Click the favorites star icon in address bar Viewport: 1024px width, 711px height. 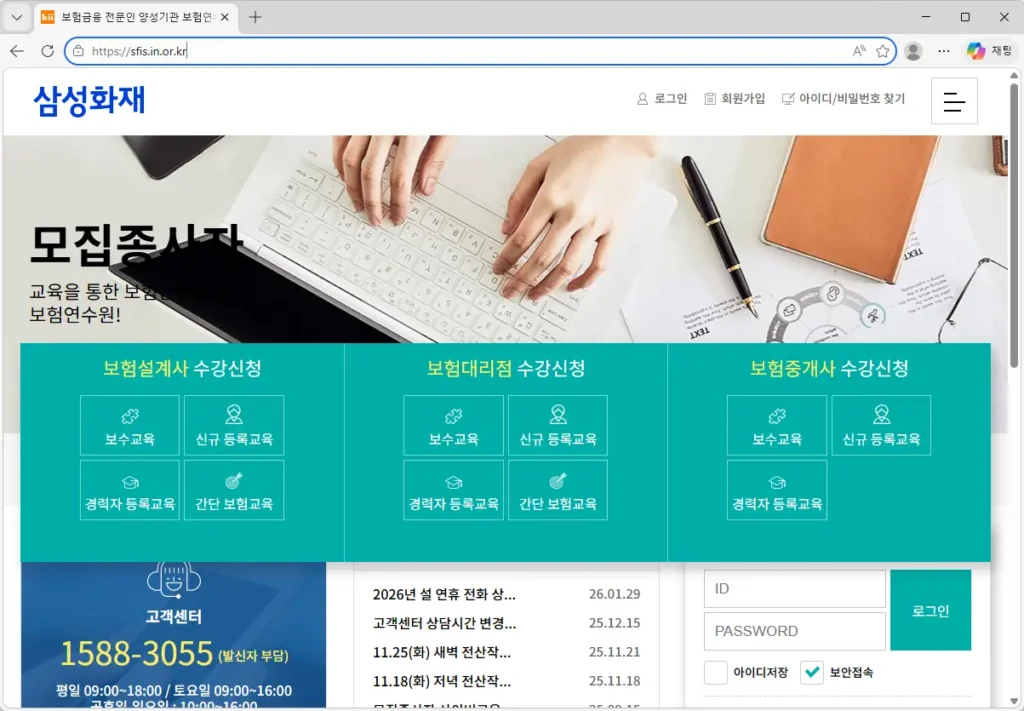(x=883, y=51)
